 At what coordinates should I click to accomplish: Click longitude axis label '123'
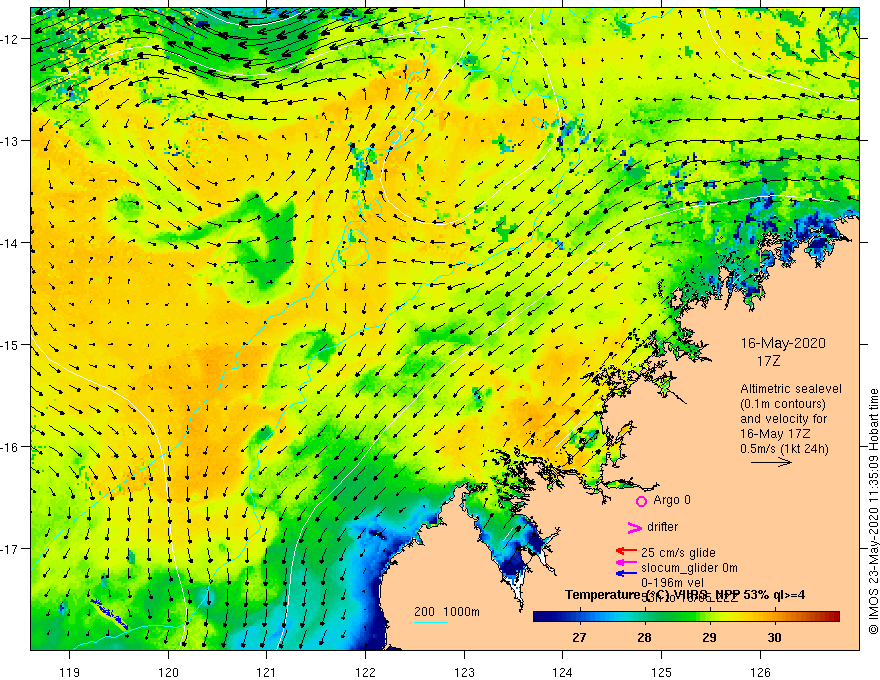click(464, 672)
